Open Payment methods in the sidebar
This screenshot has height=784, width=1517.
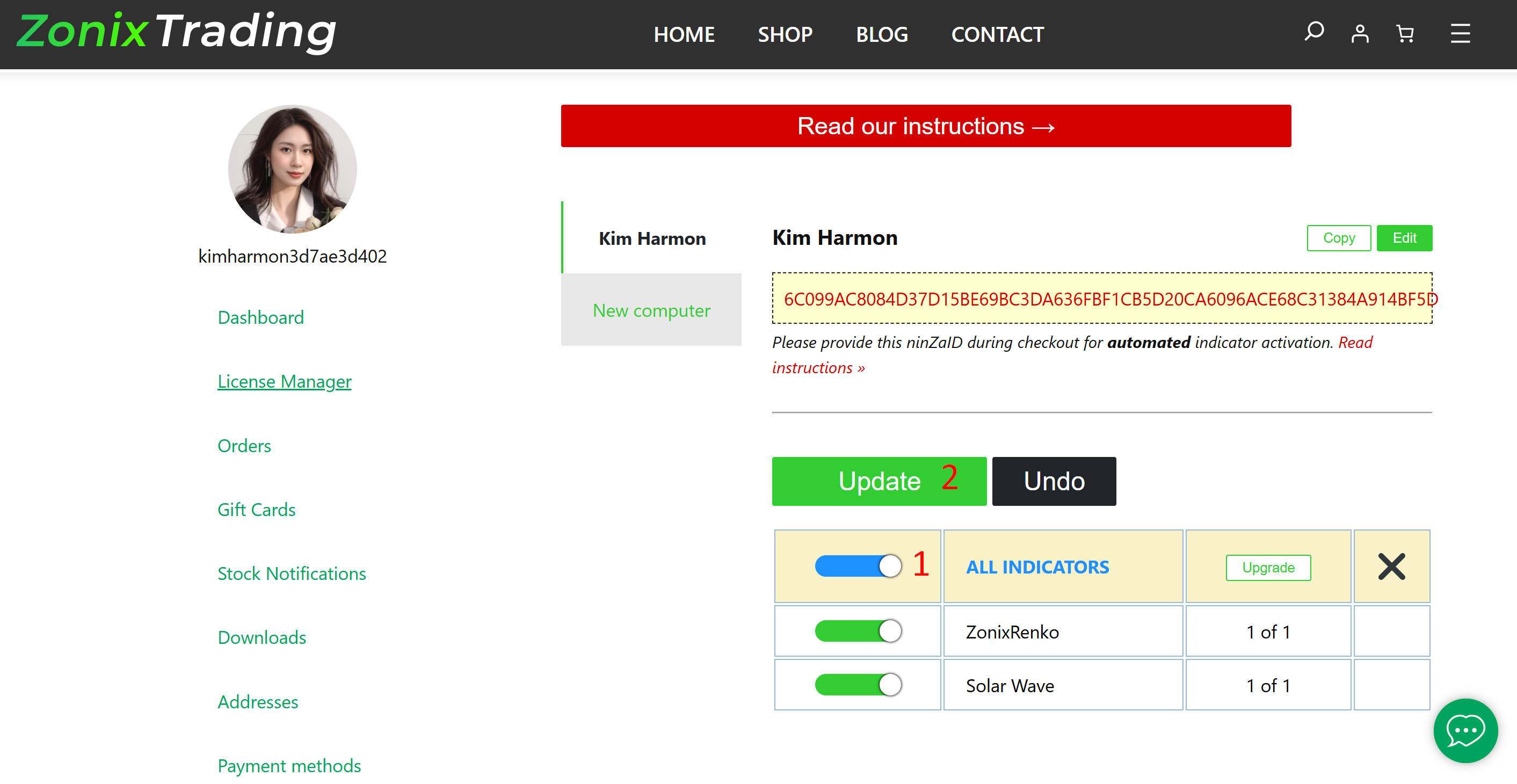coord(289,765)
